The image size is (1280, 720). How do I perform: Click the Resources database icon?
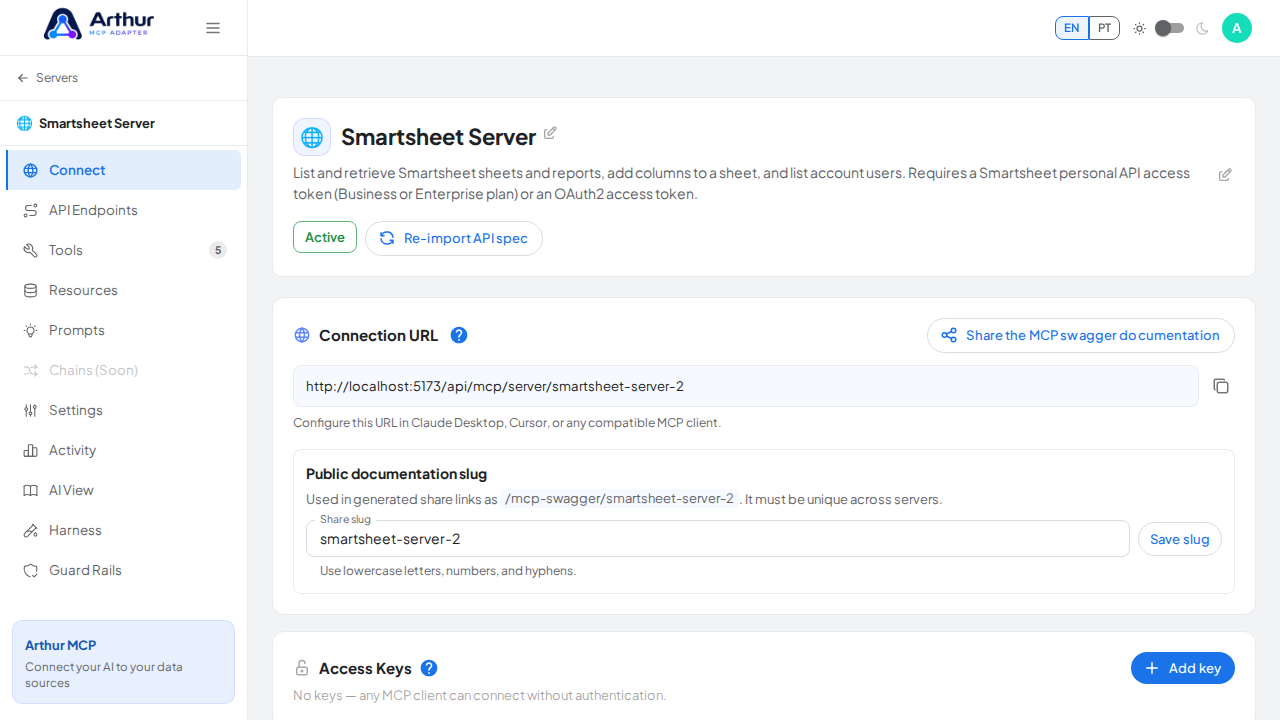click(x=30, y=290)
